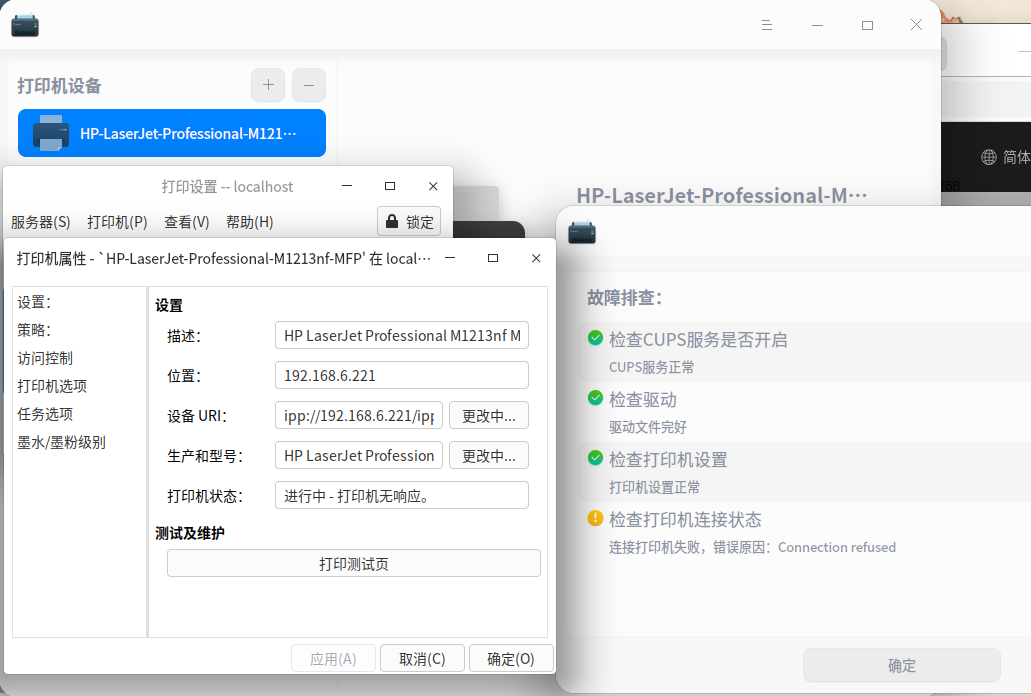Open the 打印机(P) menu

click(117, 222)
